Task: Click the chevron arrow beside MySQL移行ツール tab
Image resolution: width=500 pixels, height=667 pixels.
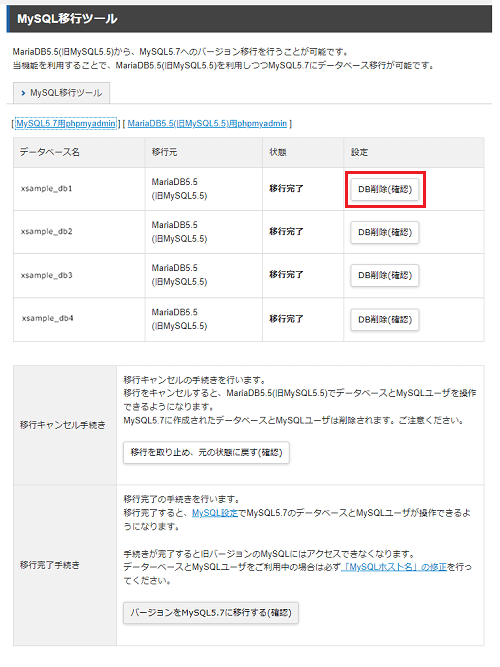Action: 23,93
